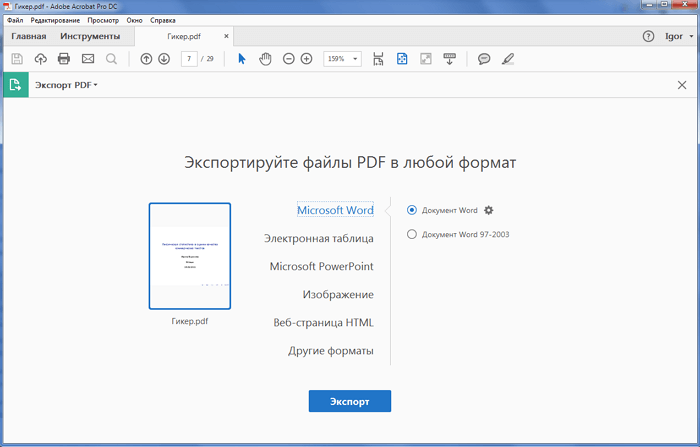Viewport: 700px width, 447px height.
Task: Send file by email envelope icon
Action: click(88, 59)
